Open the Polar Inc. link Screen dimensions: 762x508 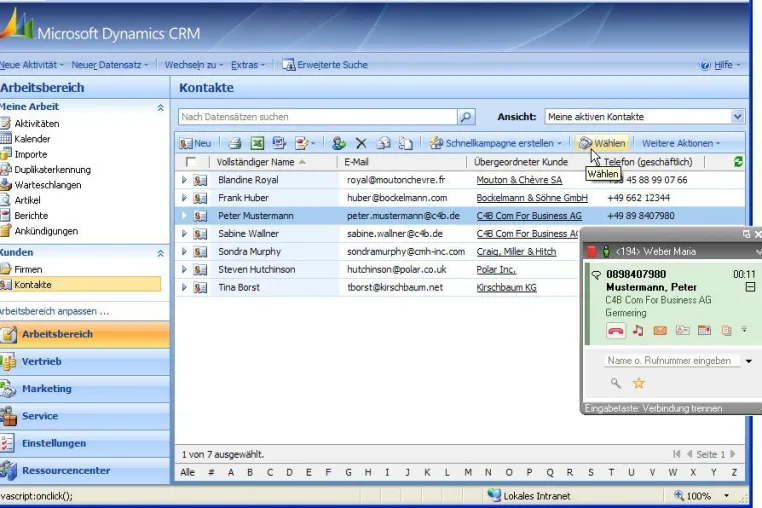point(496,269)
